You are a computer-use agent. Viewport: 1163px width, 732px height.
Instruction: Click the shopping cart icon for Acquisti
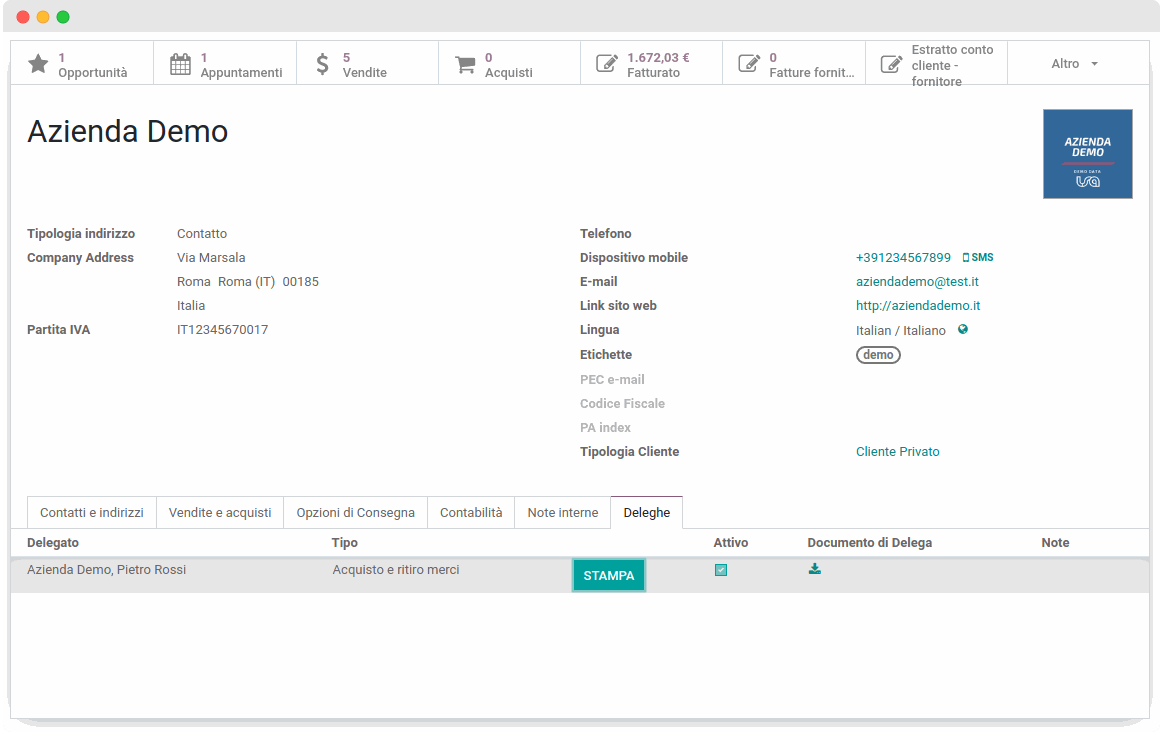(x=466, y=62)
